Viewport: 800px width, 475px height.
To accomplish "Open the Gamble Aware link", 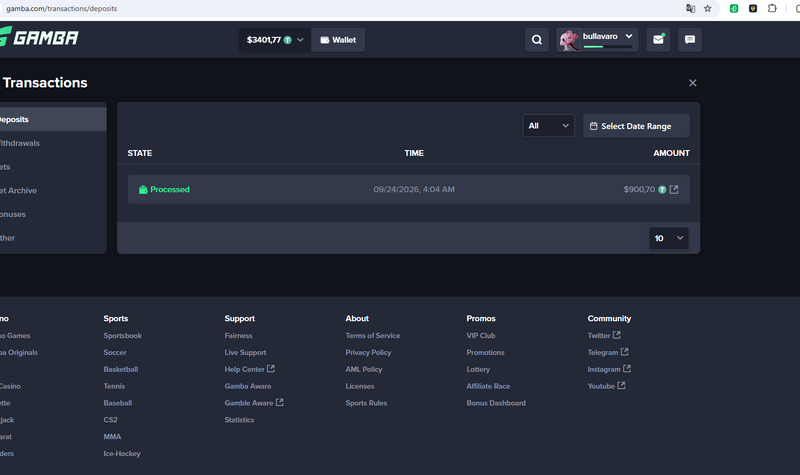I will [249, 403].
